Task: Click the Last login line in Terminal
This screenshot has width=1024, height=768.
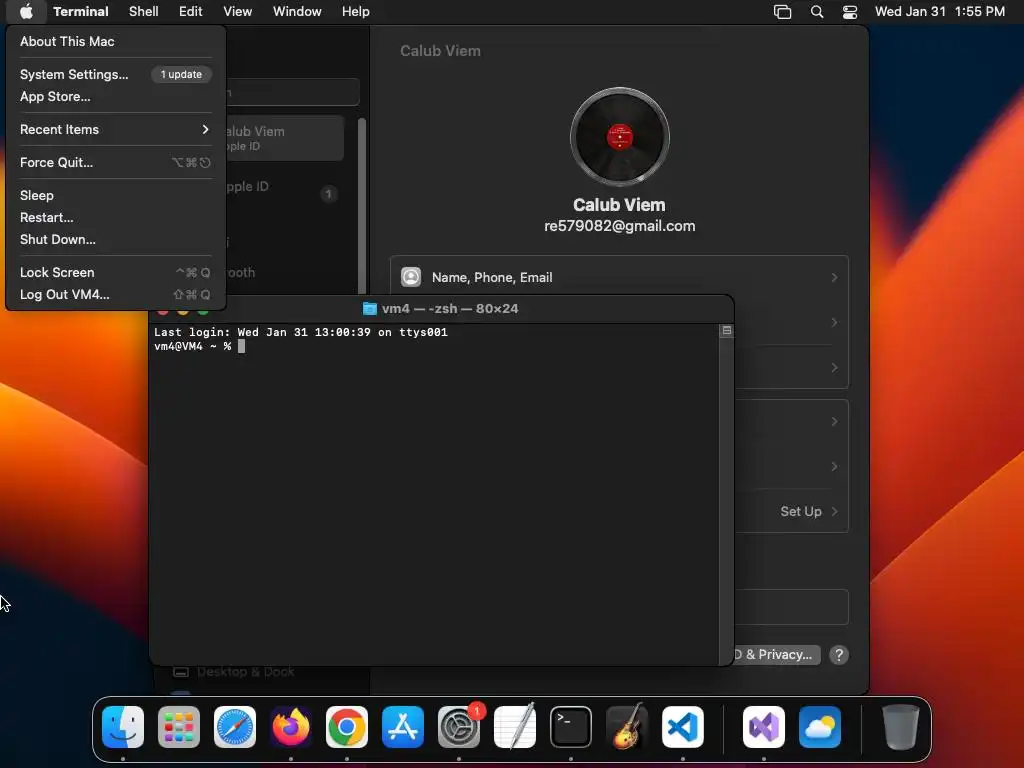Action: tap(301, 332)
